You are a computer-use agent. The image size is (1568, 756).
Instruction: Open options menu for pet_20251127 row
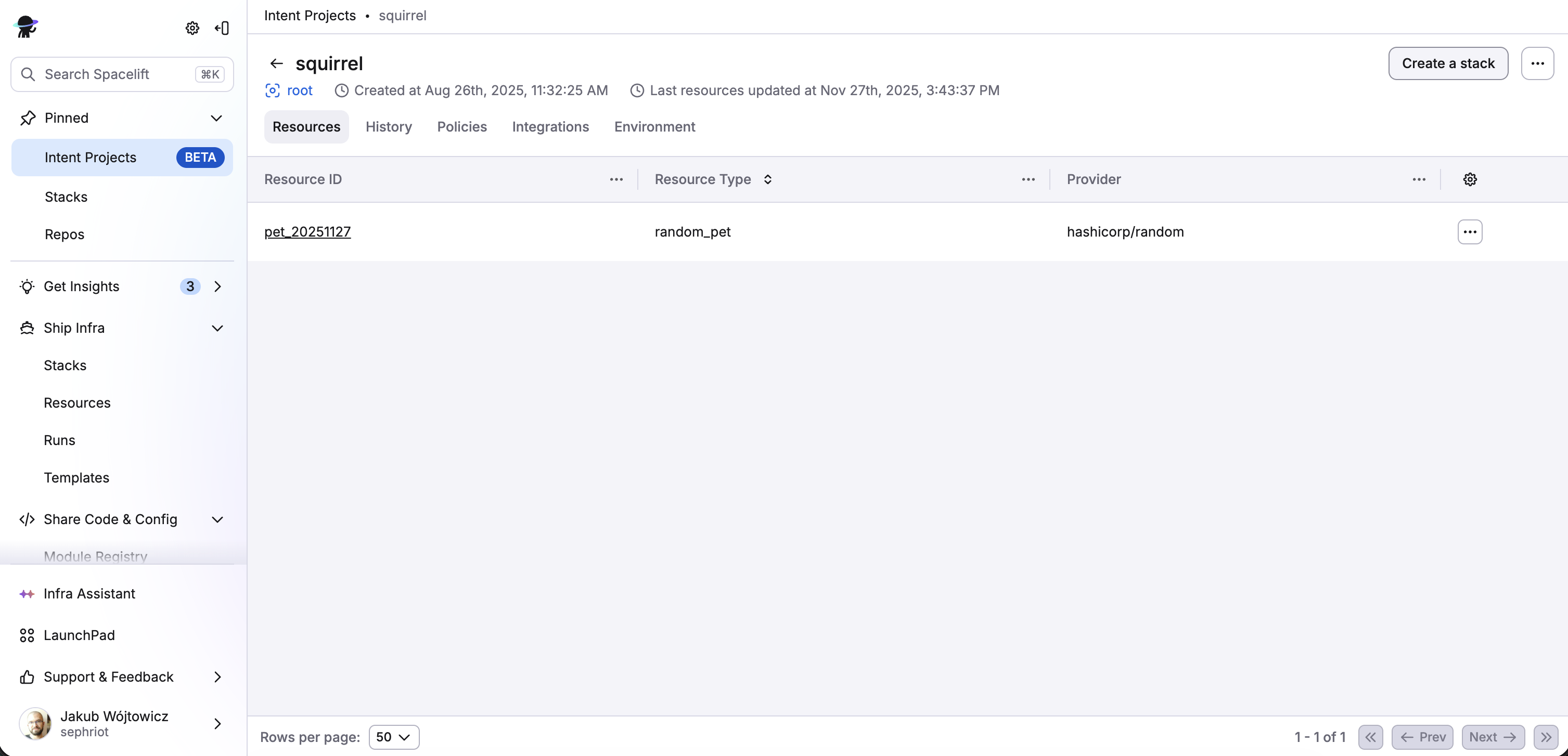pyautogui.click(x=1470, y=232)
